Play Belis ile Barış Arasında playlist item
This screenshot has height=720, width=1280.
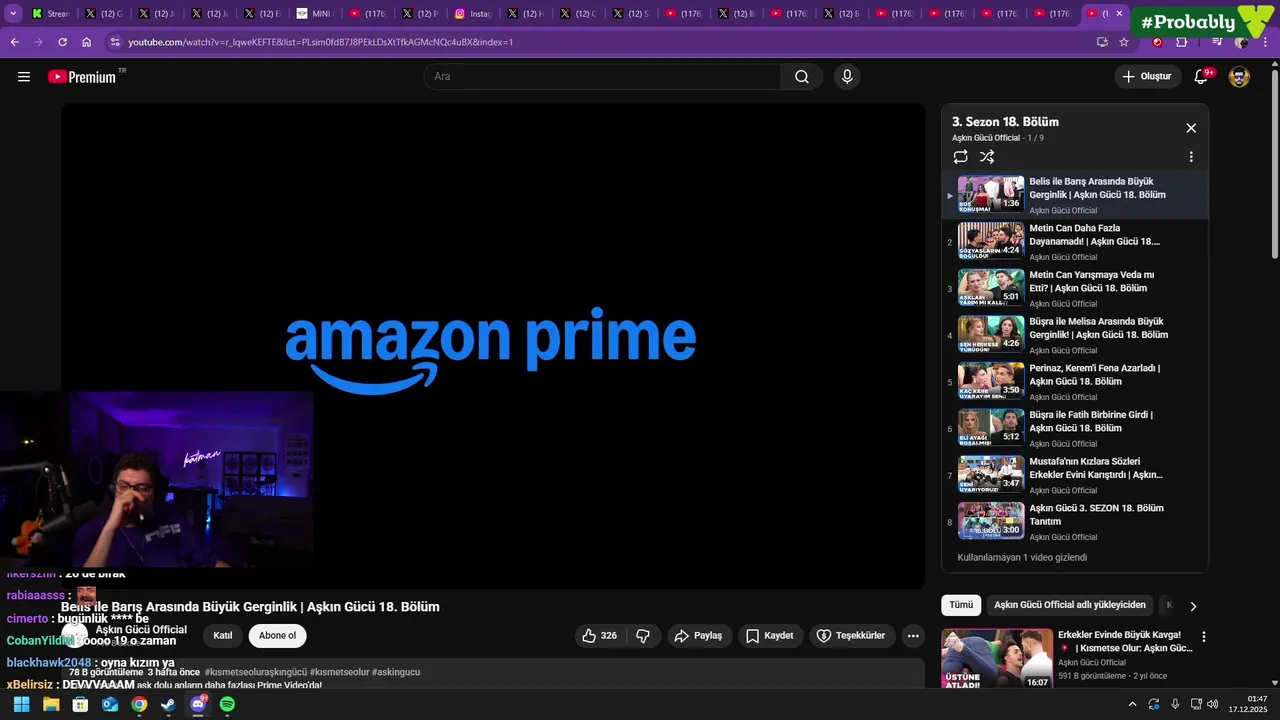click(1075, 195)
